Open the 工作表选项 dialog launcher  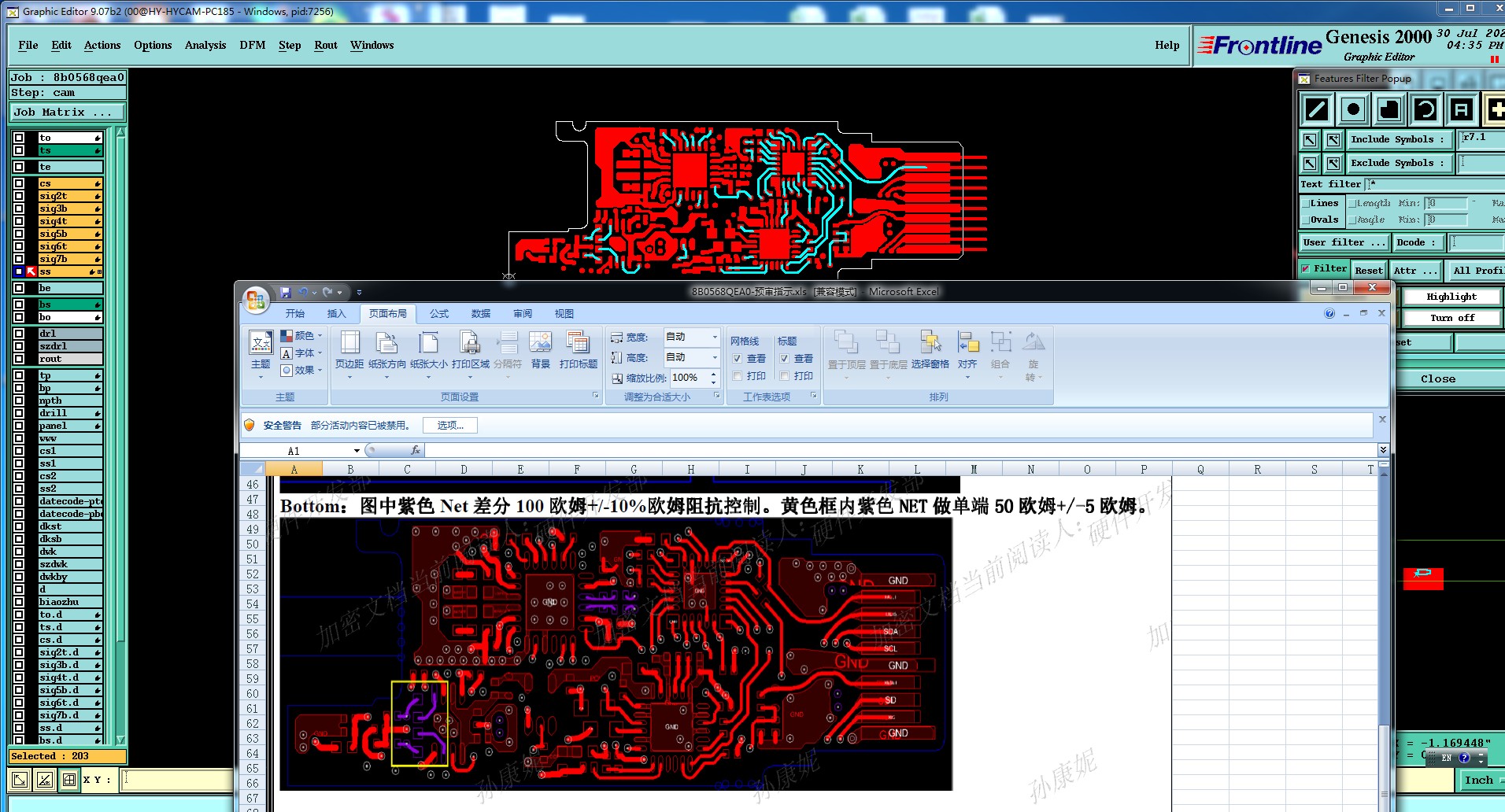click(814, 396)
